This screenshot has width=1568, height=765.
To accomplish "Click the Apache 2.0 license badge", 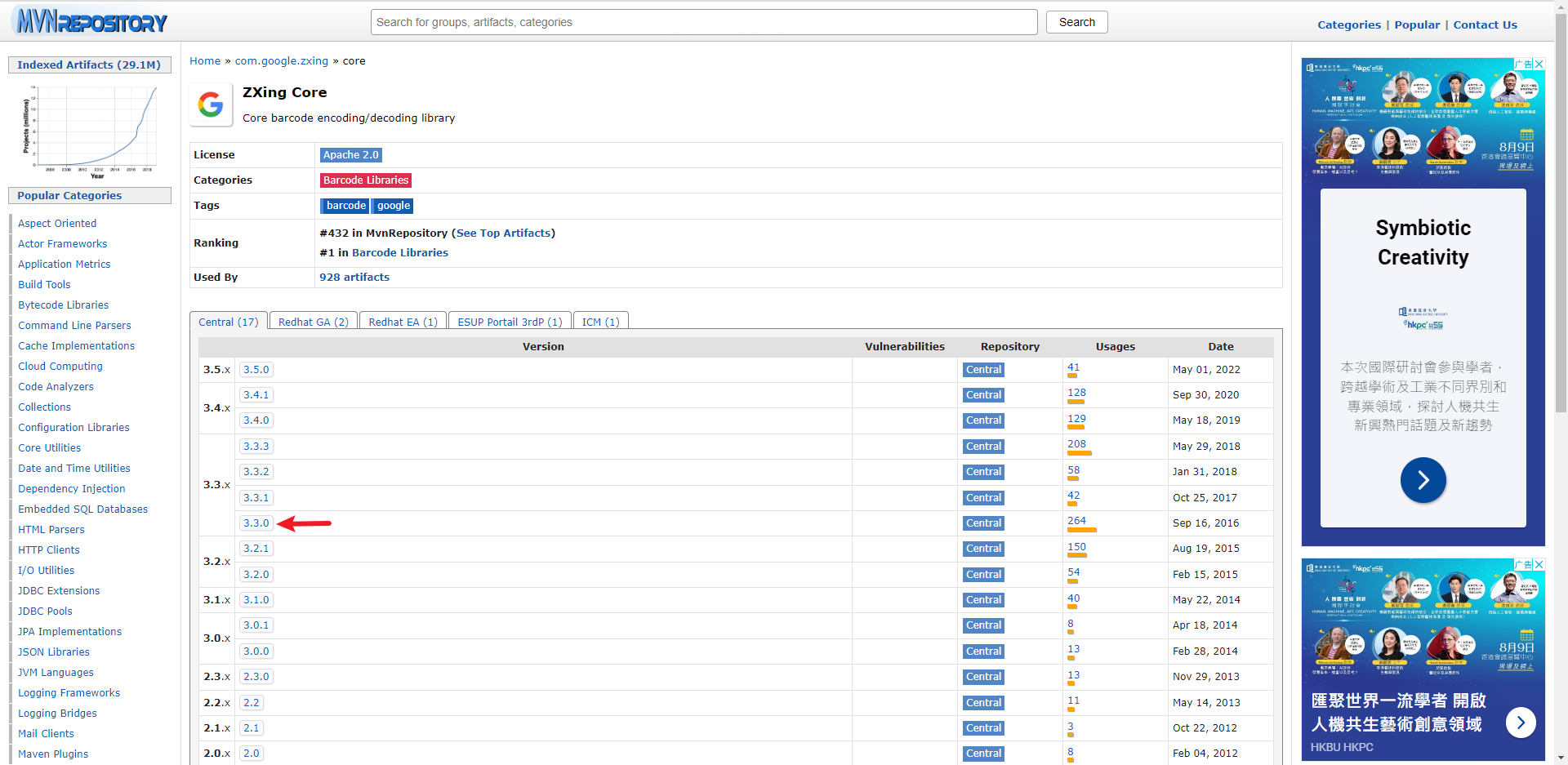I will [x=350, y=155].
